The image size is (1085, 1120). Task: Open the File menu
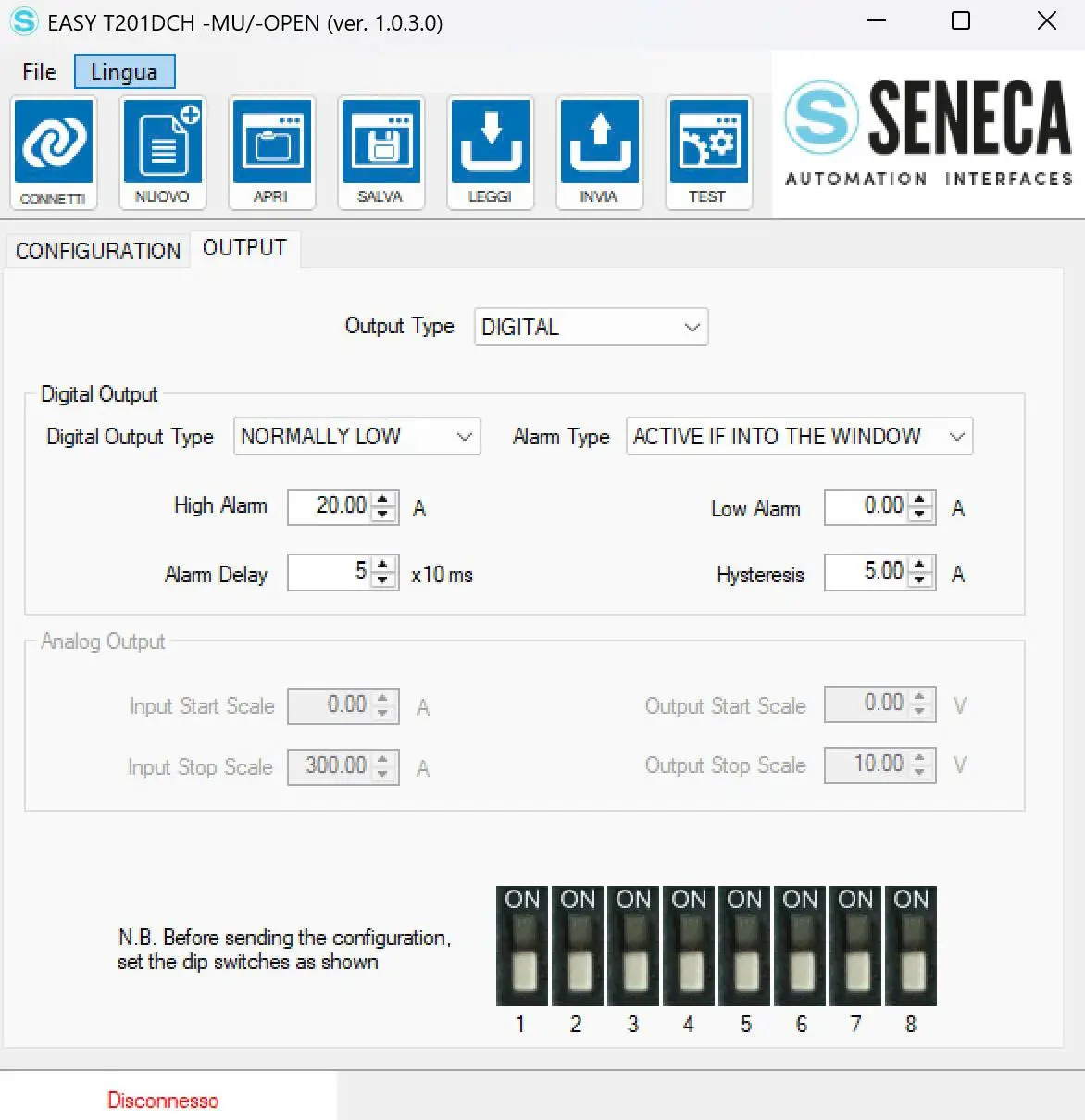point(39,71)
